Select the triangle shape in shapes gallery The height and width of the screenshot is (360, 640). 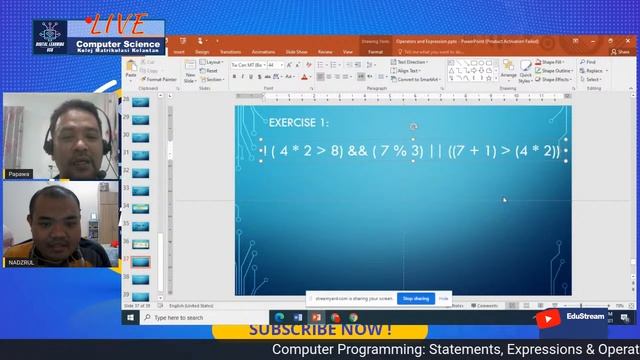(x=451, y=71)
